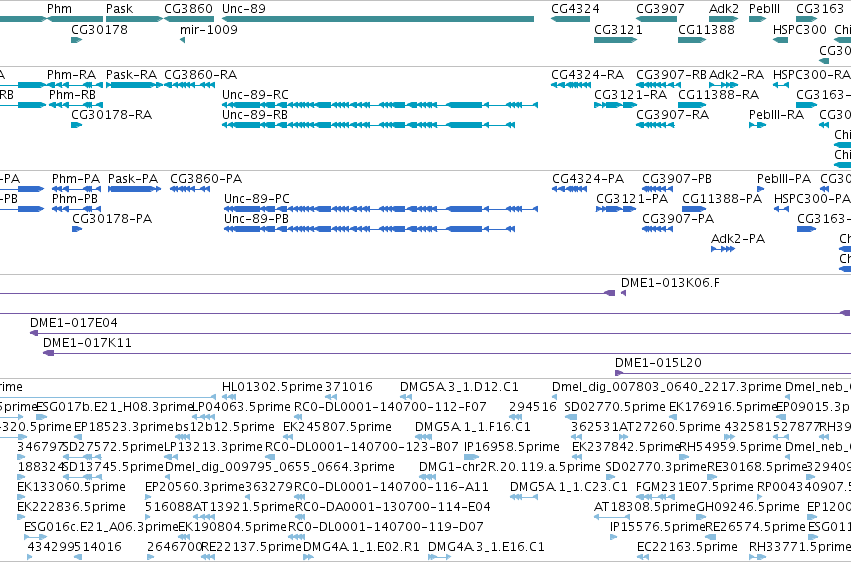Screen dimensions: 851x562
Task: Select the DMG4A3_1.E16.C1 EST label
Action: [486, 547]
